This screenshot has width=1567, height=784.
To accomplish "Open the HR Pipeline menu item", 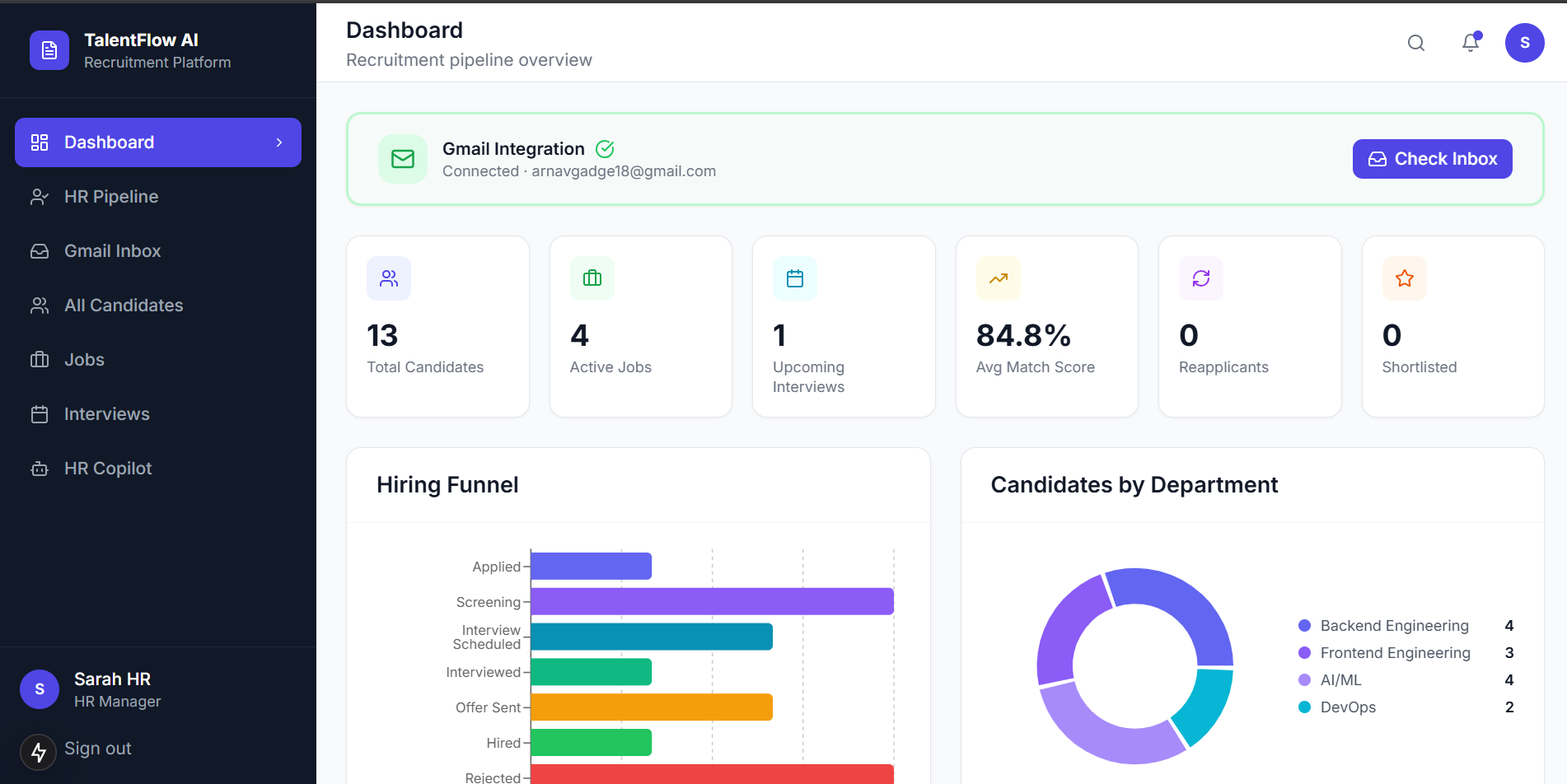I will coord(158,197).
